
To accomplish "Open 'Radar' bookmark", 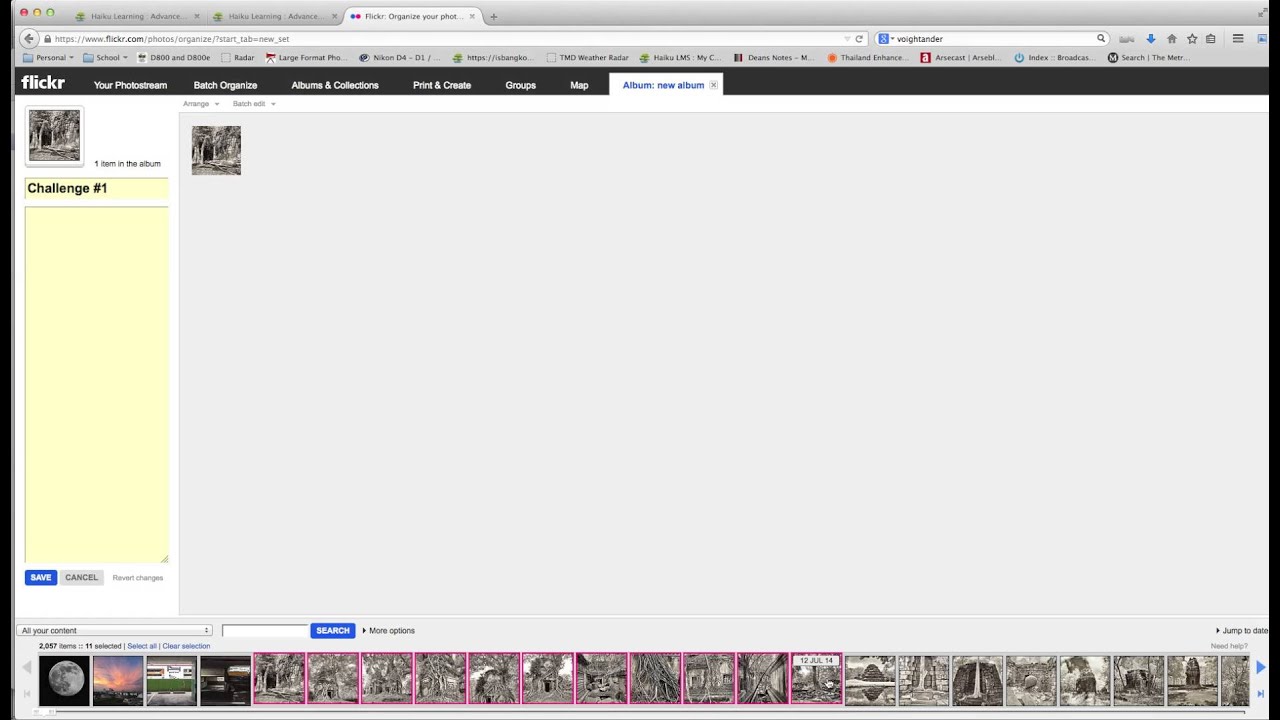I will point(238,58).
